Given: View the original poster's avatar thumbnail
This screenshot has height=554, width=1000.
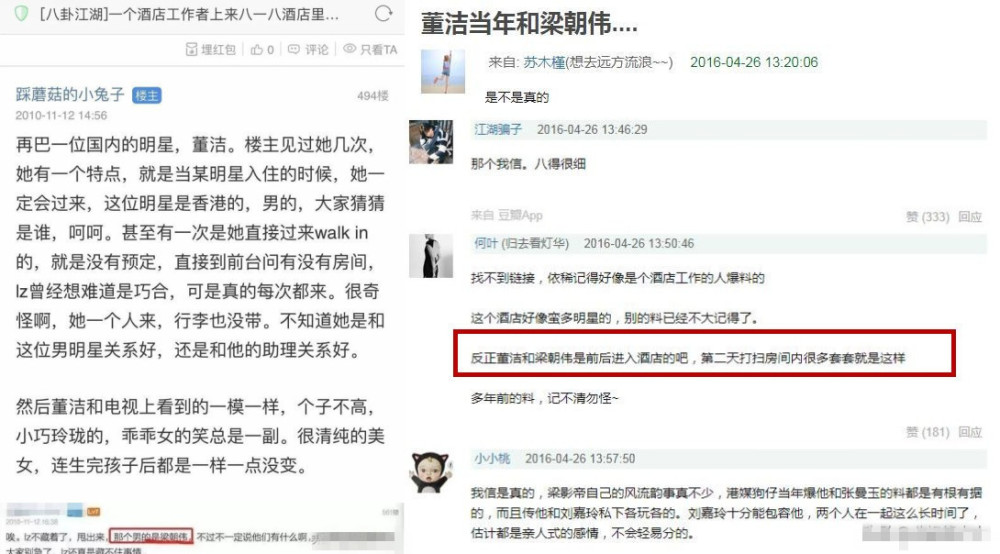Looking at the screenshot, I should (443, 72).
